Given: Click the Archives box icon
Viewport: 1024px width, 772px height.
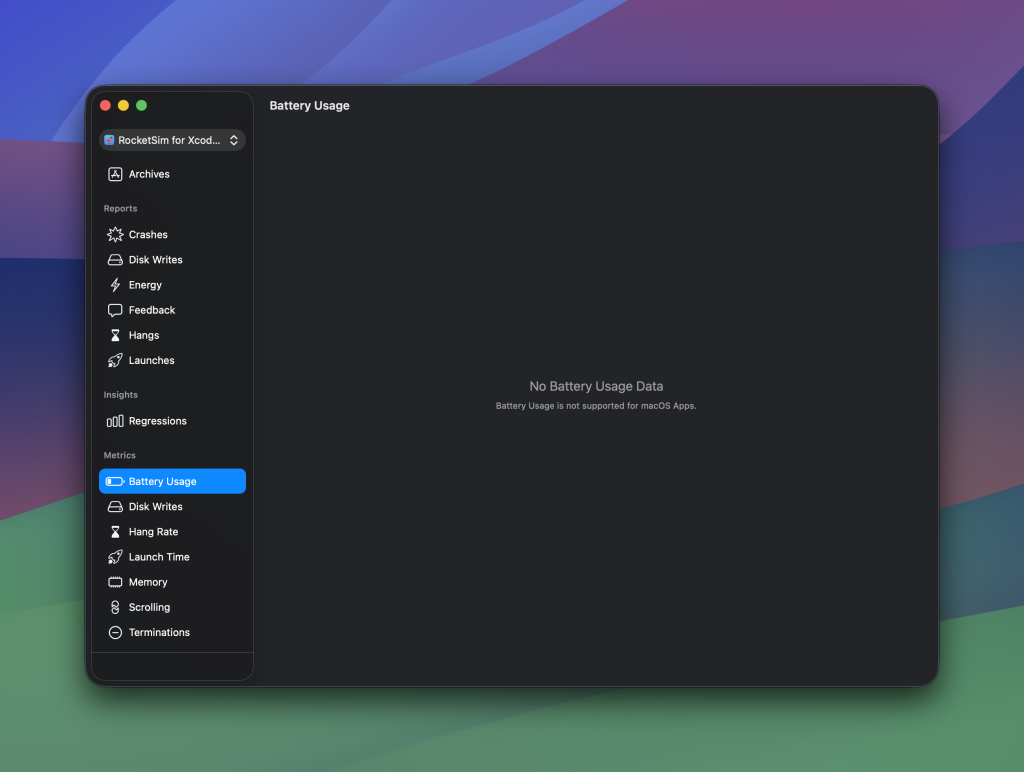Looking at the screenshot, I should 116,174.
